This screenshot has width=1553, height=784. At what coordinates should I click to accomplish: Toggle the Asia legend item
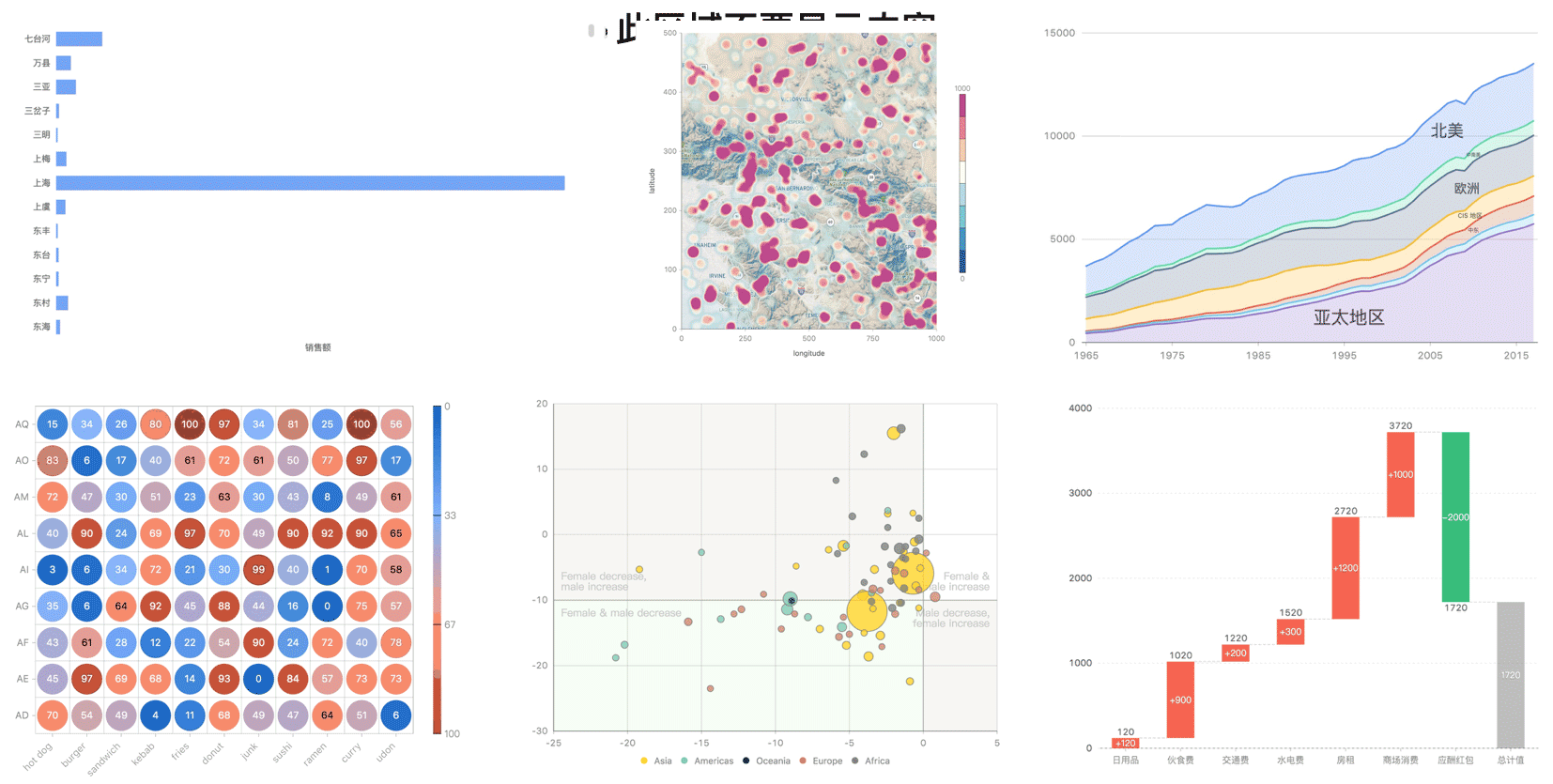656,761
